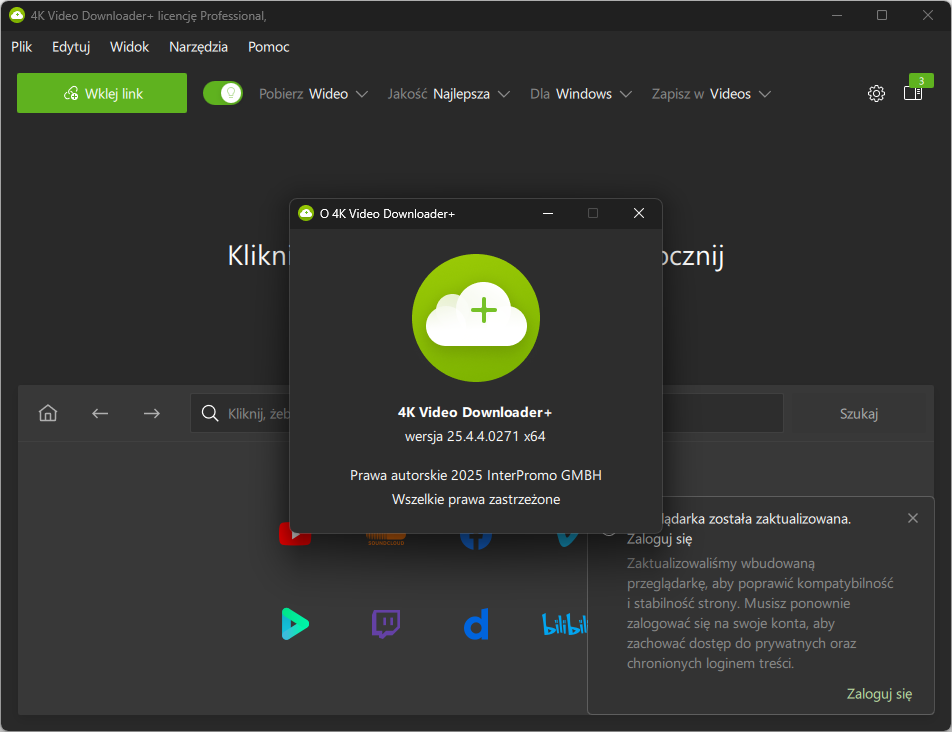Viewport: 952px width, 732px height.
Task: Open the Pobierz Wideo dropdown
Action: (313, 94)
